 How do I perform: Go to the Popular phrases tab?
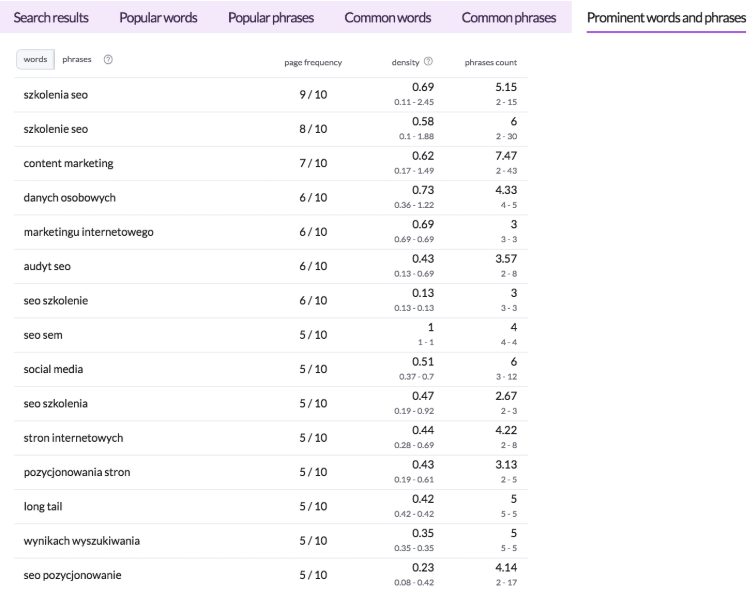point(271,18)
